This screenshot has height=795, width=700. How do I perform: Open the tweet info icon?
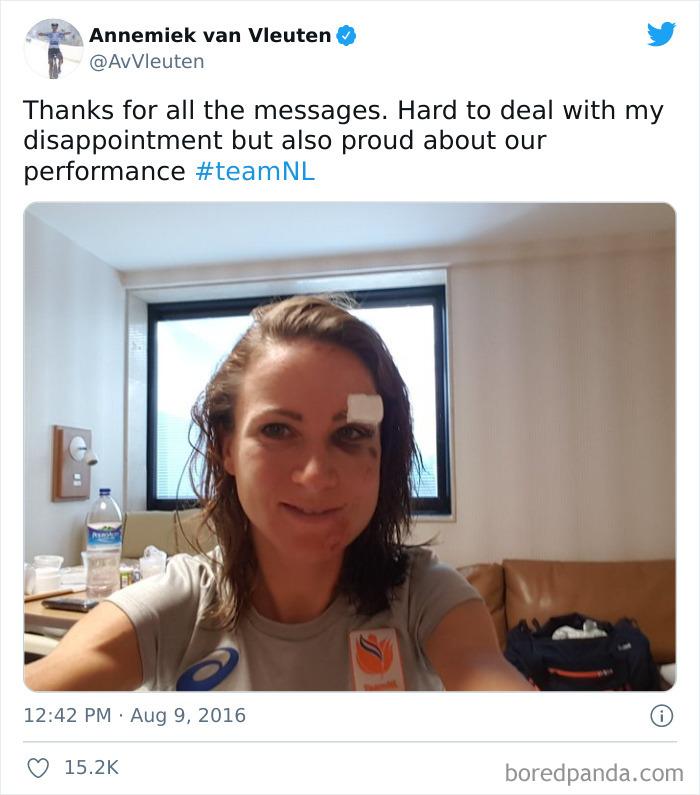pos(661,716)
